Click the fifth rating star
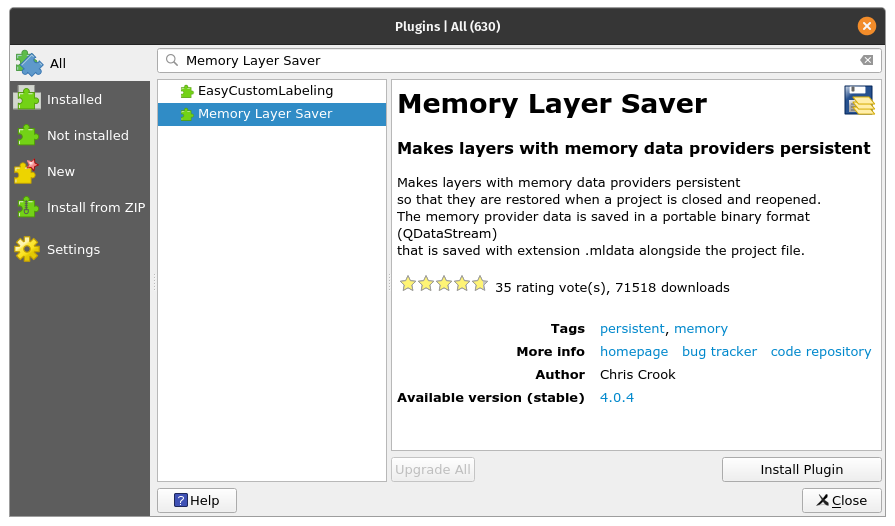Viewport: 895px width, 526px height. pyautogui.click(x=480, y=284)
